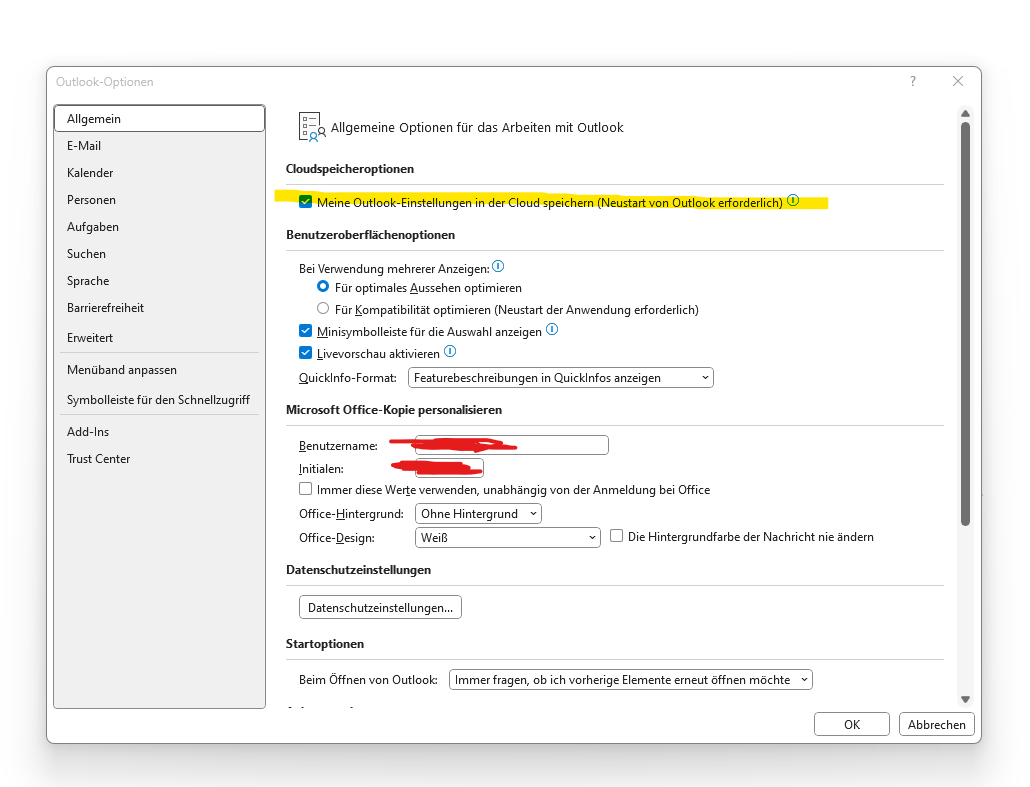Click into the Benutzername input field
Image resolution: width=1030 pixels, height=787 pixels.
click(512, 445)
